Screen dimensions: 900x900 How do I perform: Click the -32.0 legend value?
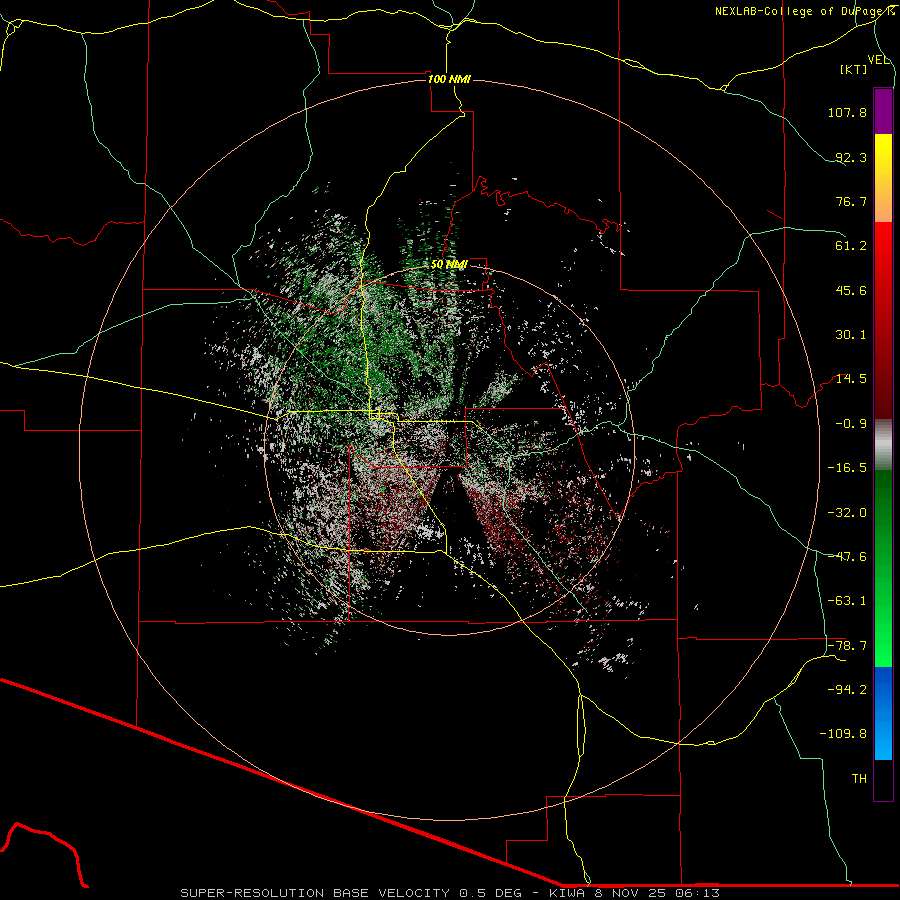click(847, 513)
